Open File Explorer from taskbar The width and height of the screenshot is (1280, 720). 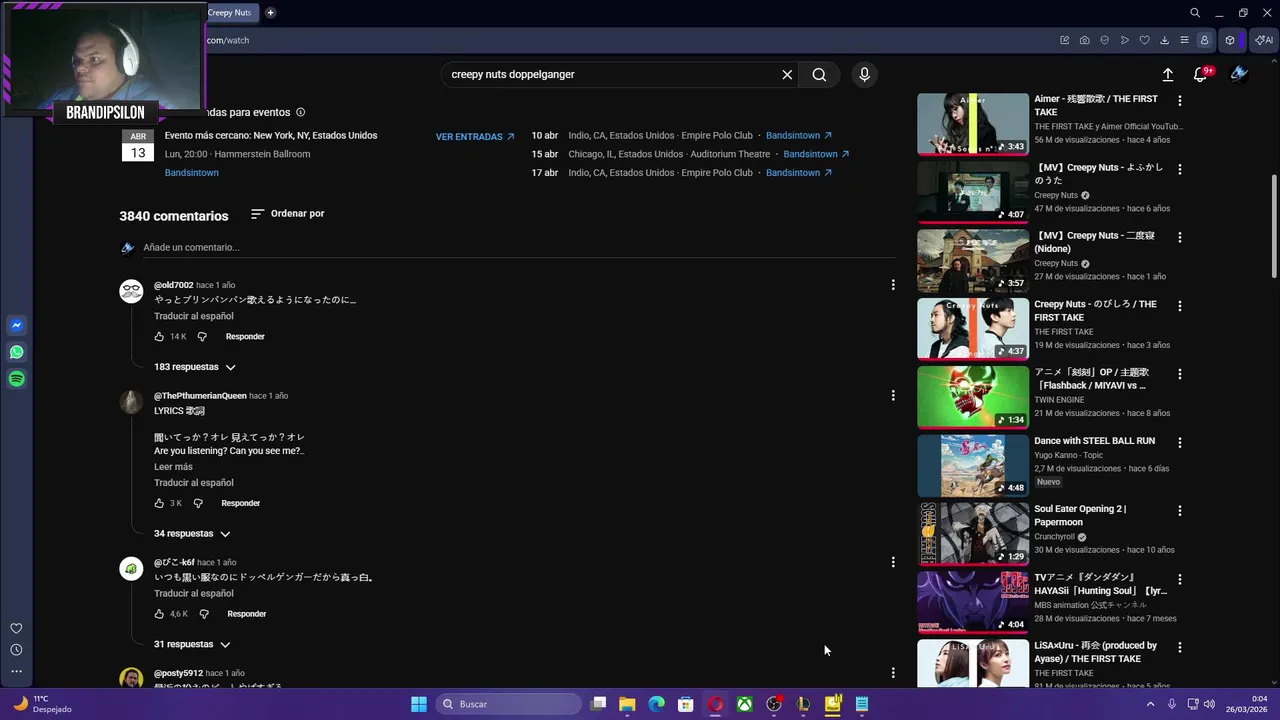627,704
